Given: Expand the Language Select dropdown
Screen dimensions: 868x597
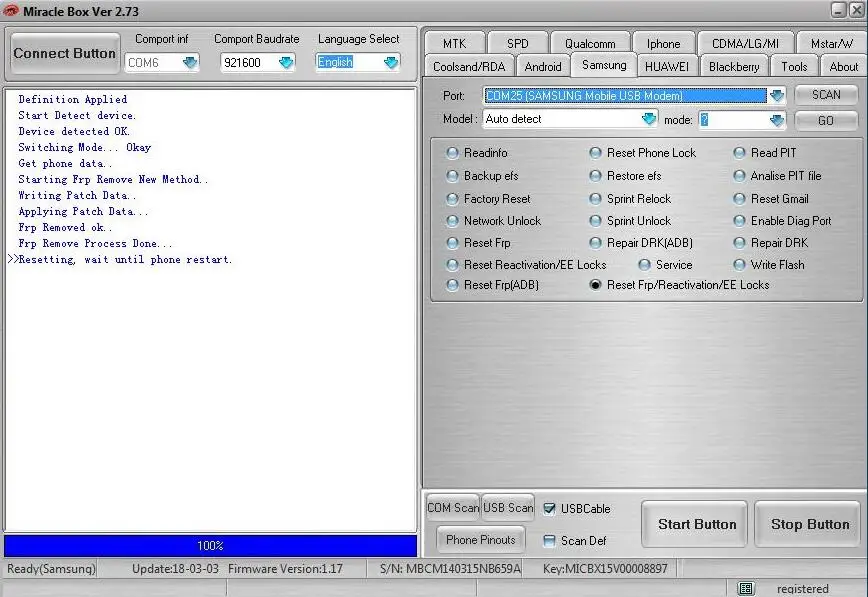Looking at the screenshot, I should (x=391, y=62).
